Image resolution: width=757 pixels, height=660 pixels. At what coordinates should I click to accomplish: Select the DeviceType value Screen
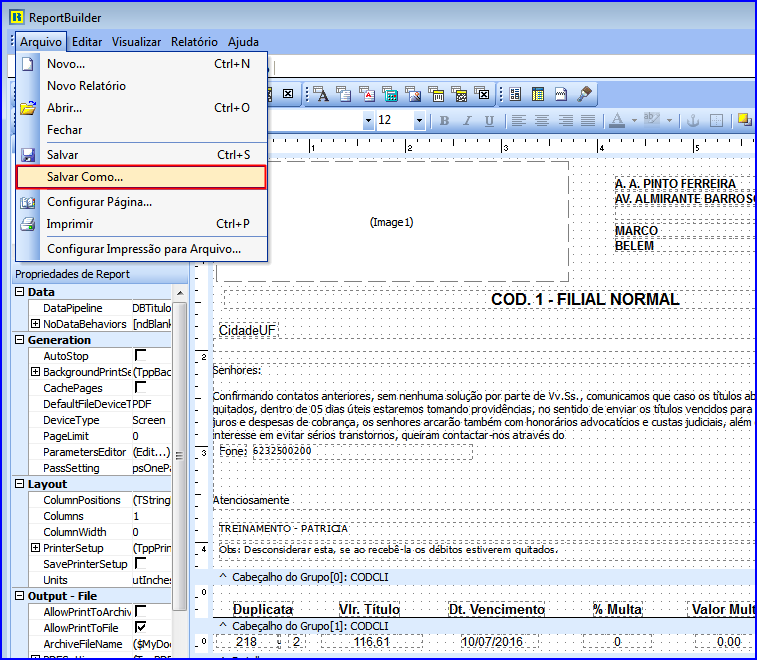pos(151,420)
